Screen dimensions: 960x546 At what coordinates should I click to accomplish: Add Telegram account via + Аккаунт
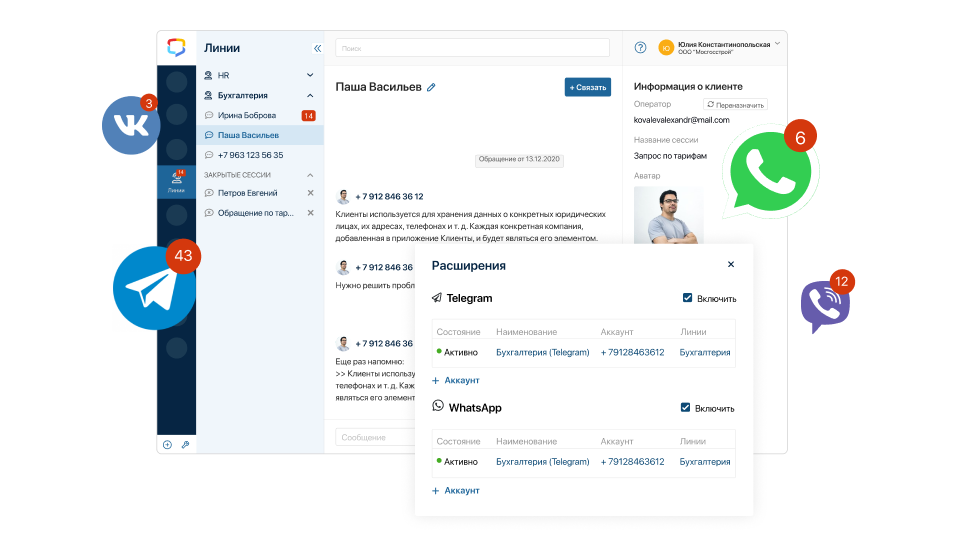(x=456, y=380)
